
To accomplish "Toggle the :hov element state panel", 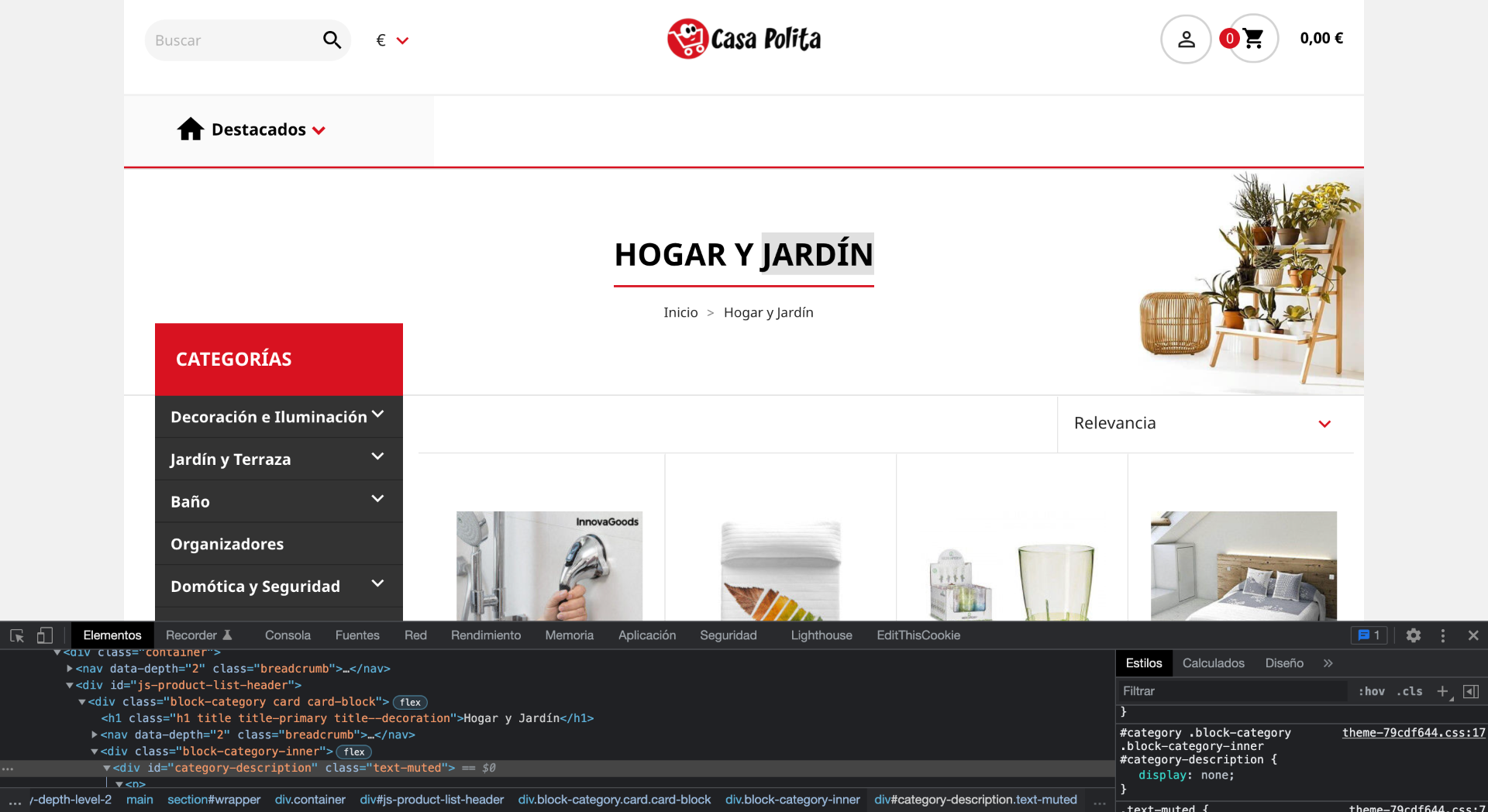I will tap(1372, 691).
